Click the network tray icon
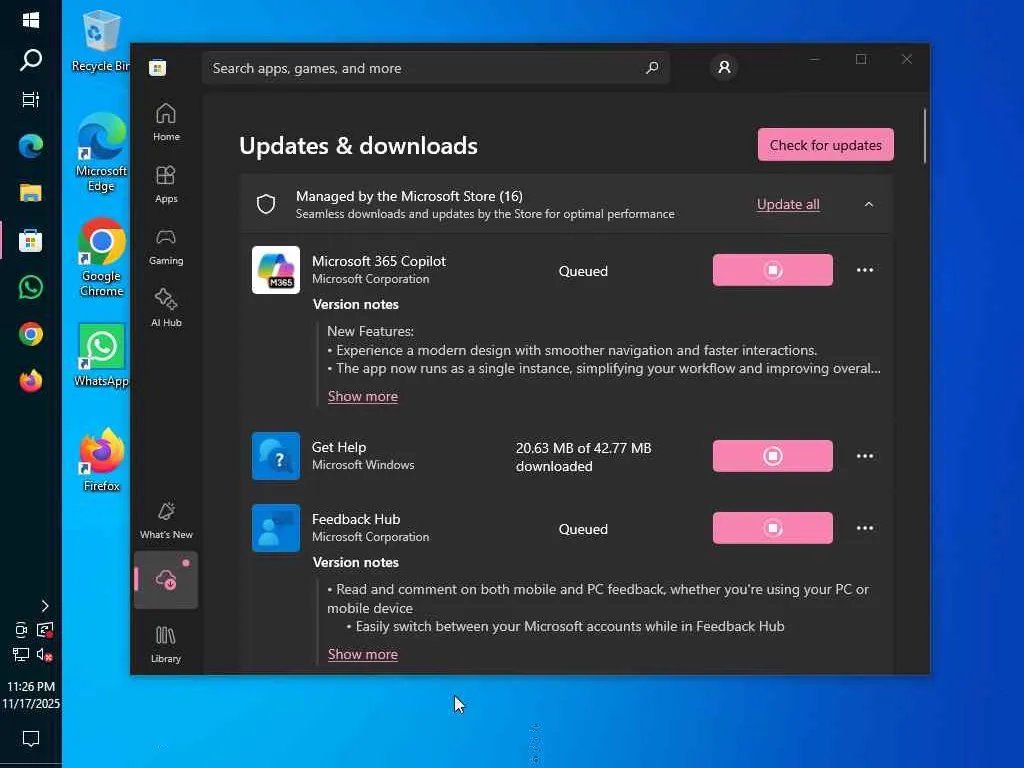The image size is (1024, 768). pyautogui.click(x=21, y=654)
